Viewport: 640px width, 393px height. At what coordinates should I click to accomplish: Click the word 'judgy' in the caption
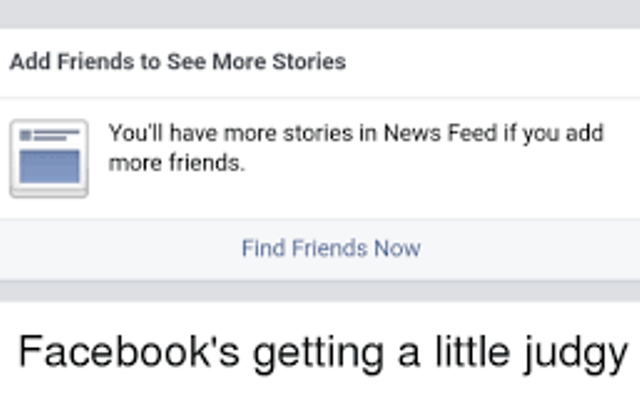(x=576, y=354)
